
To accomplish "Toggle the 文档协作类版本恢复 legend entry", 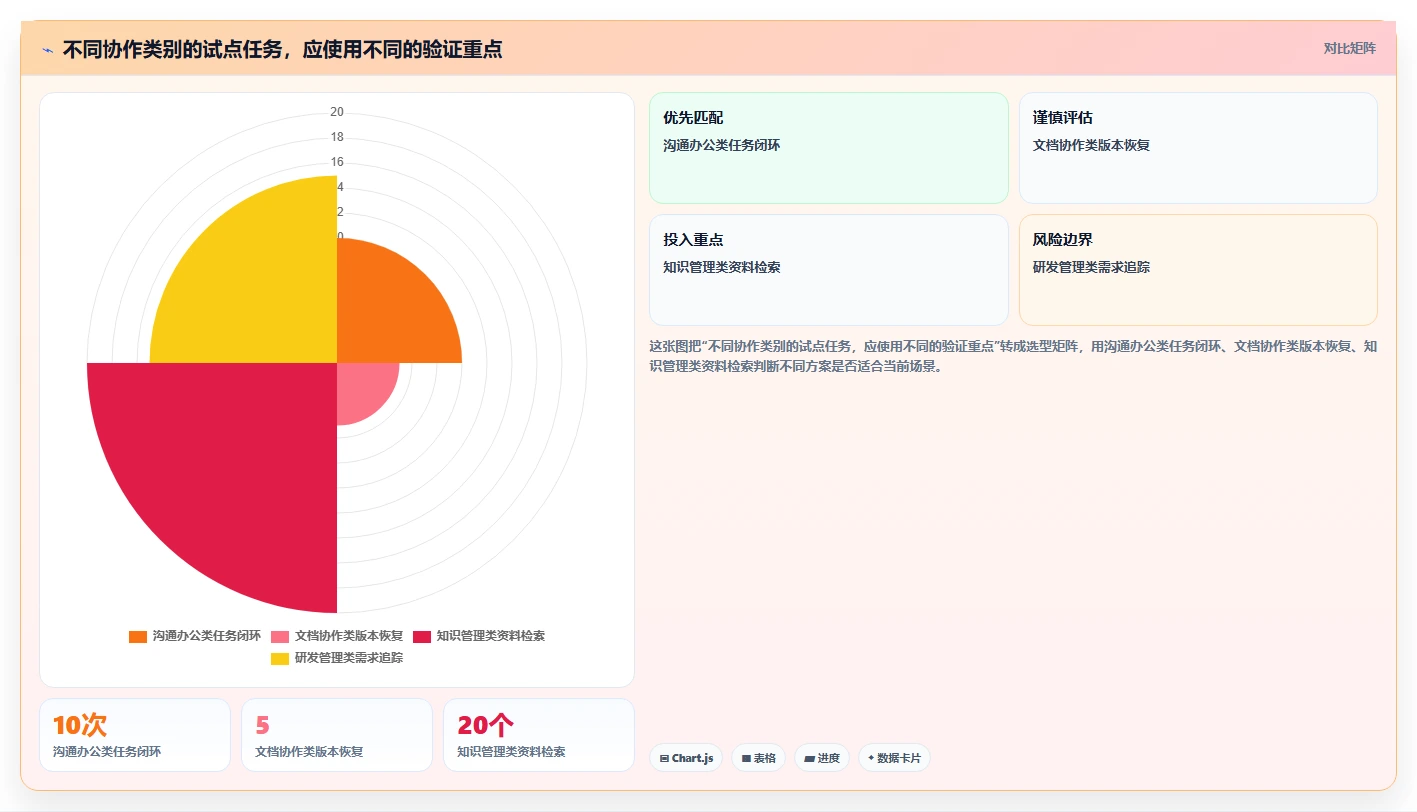I will [x=337, y=636].
